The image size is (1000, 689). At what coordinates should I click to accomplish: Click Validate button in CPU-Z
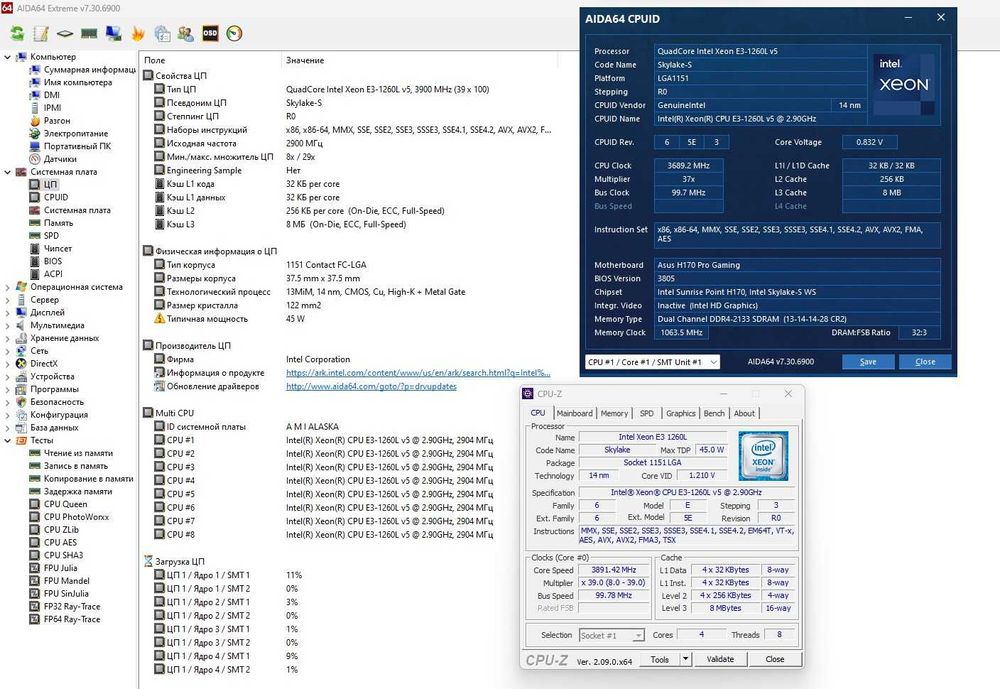(x=720, y=659)
